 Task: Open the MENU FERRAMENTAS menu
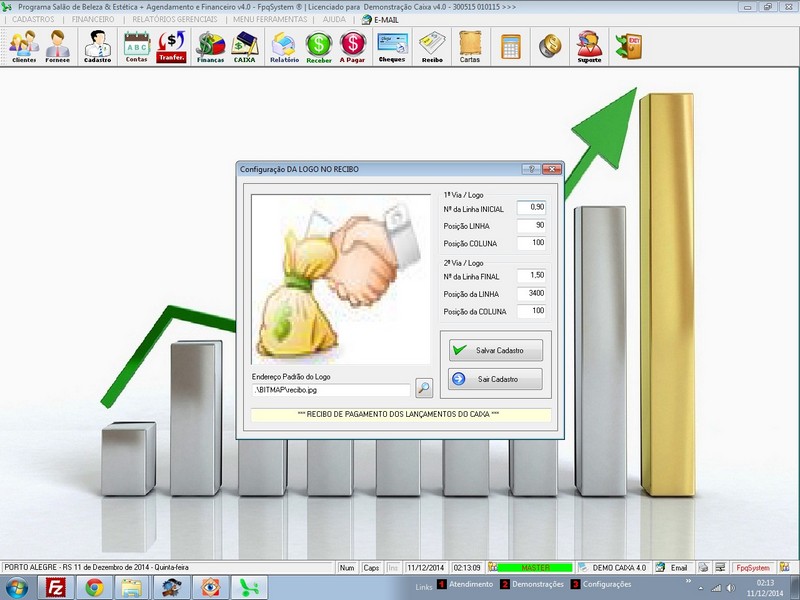coord(270,19)
